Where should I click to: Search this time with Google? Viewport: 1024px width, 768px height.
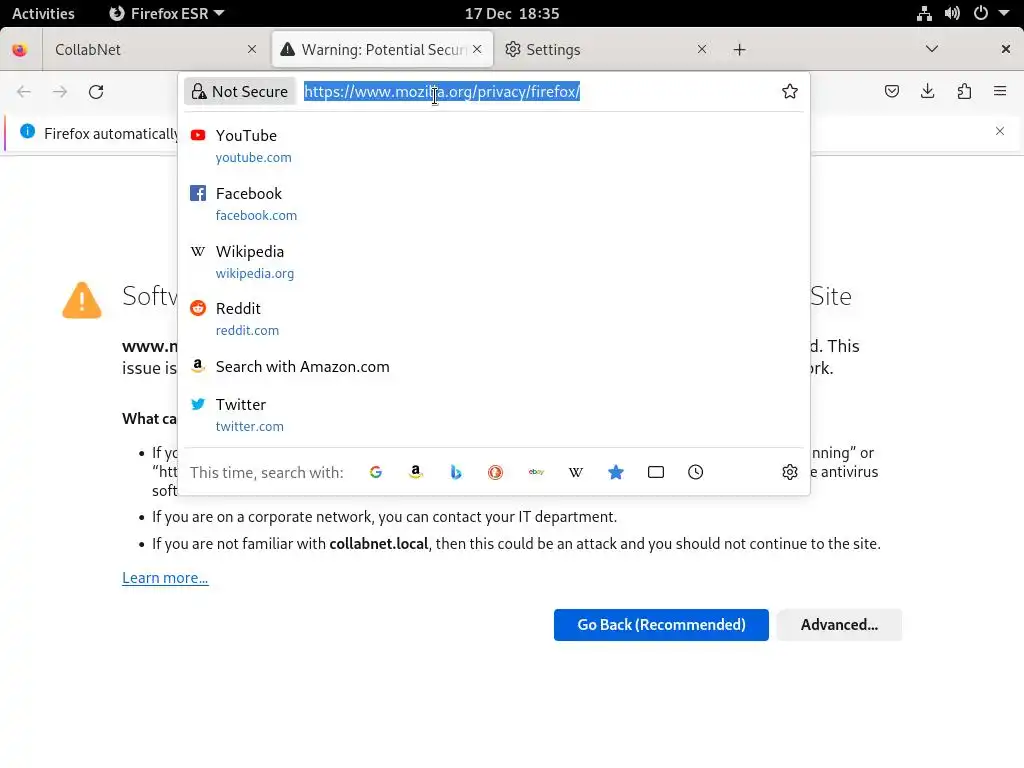[376, 472]
